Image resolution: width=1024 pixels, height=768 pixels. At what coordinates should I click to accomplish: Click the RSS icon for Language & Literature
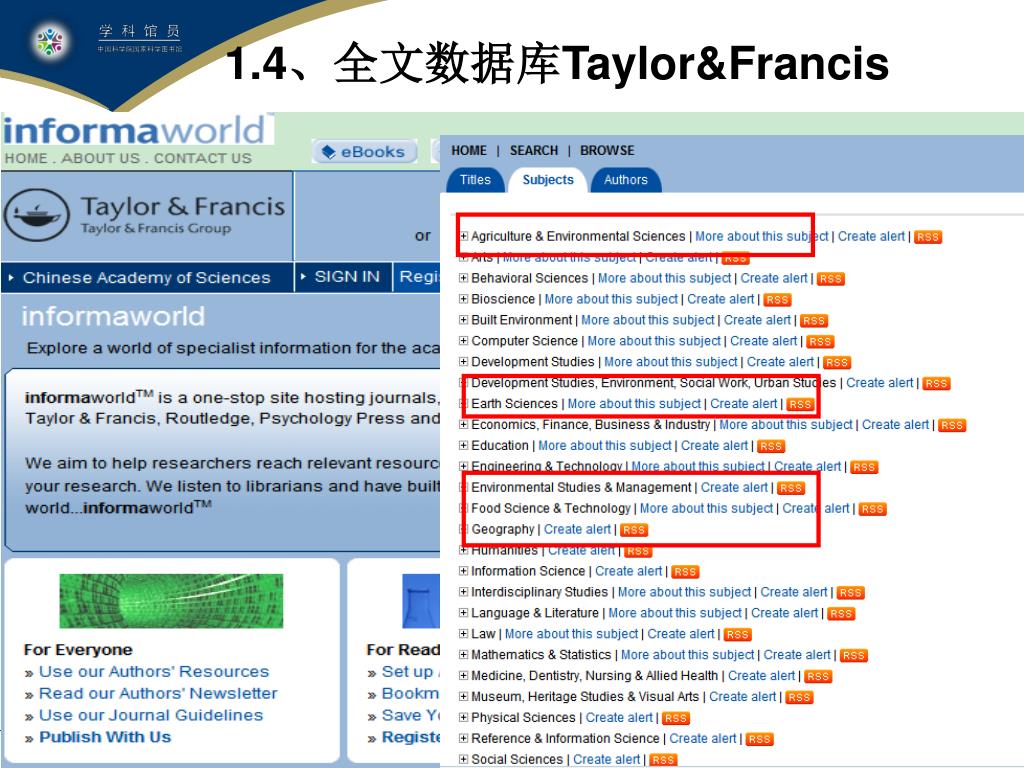[841, 613]
